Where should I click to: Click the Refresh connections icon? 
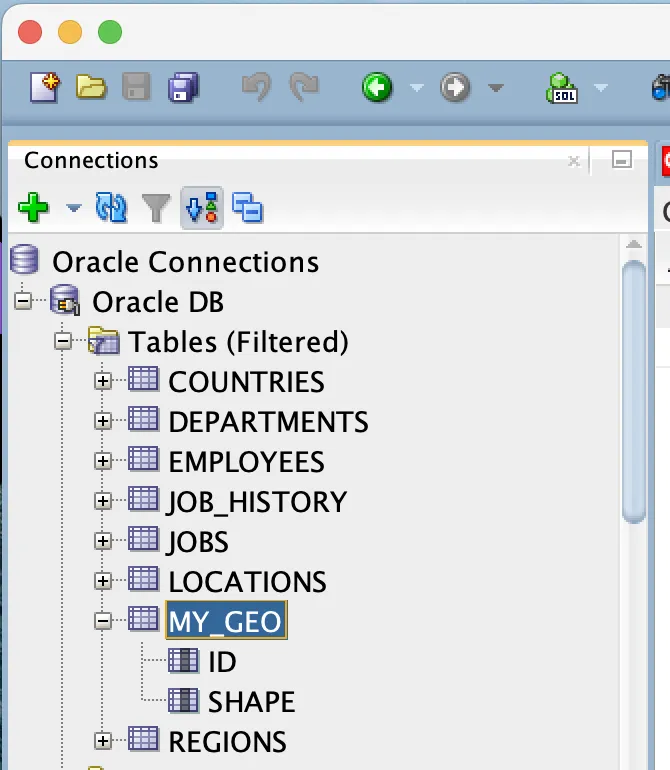pyautogui.click(x=112, y=208)
